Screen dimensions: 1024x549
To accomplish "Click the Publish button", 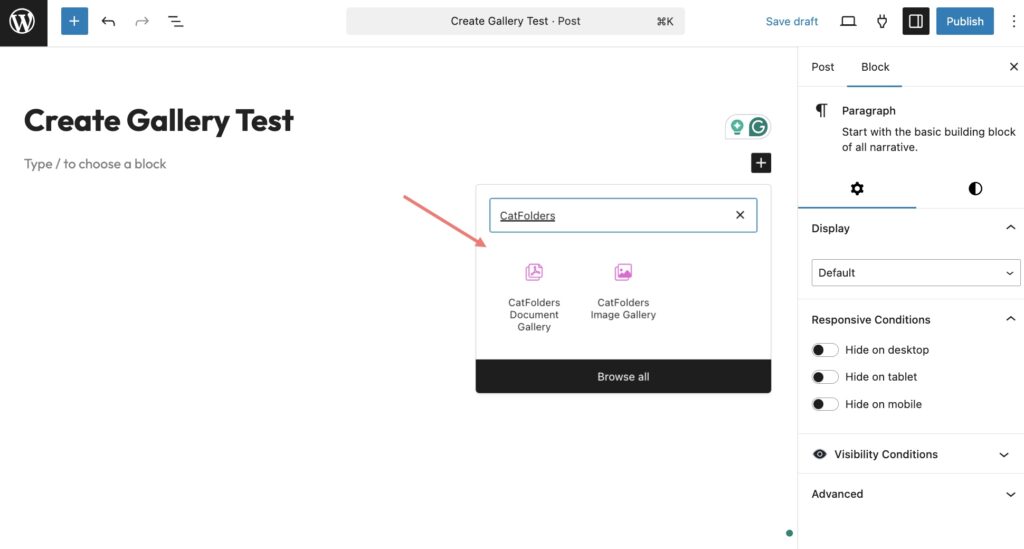I will (x=965, y=22).
